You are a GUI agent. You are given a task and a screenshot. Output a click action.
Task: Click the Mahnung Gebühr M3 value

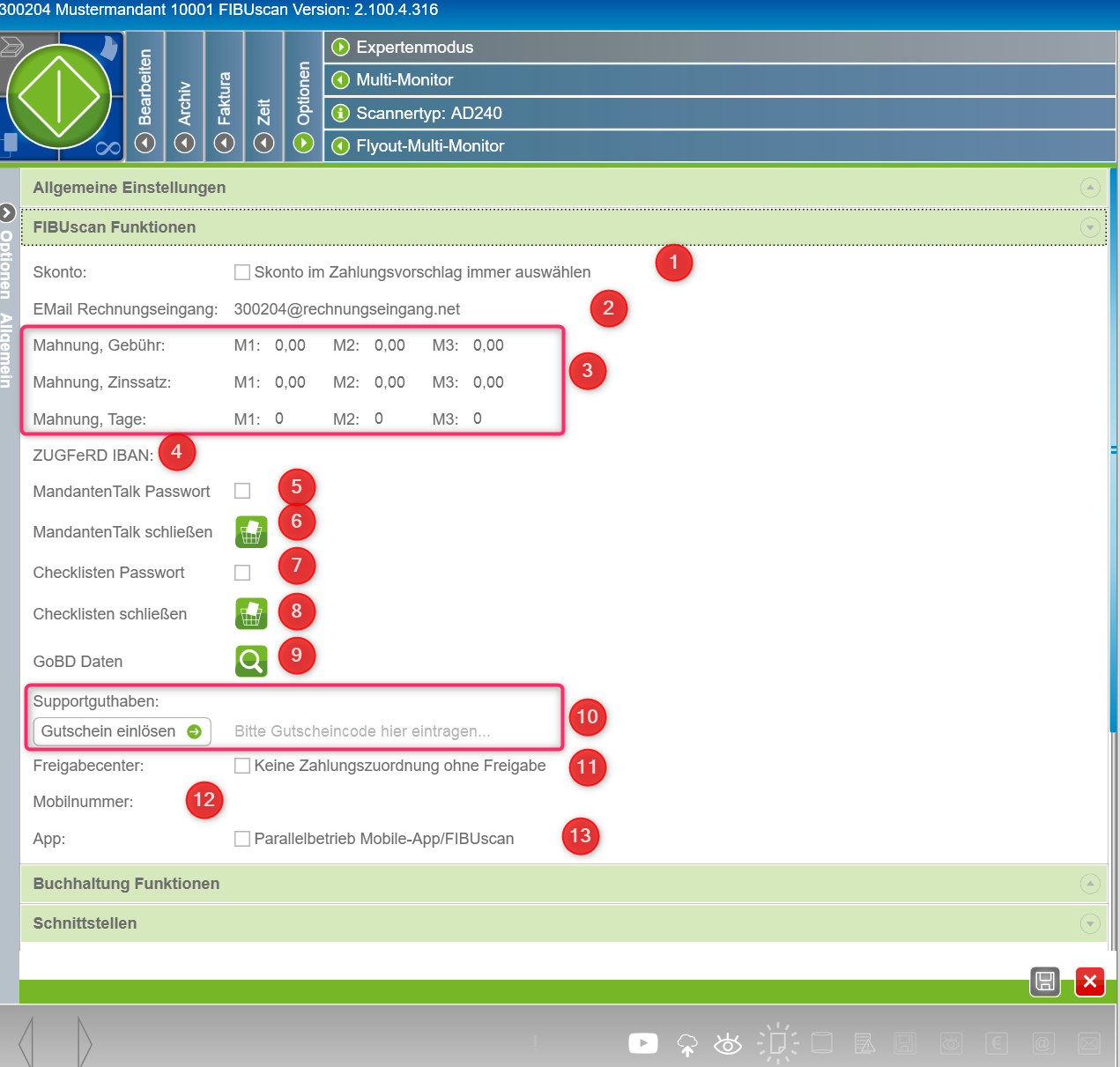488,345
